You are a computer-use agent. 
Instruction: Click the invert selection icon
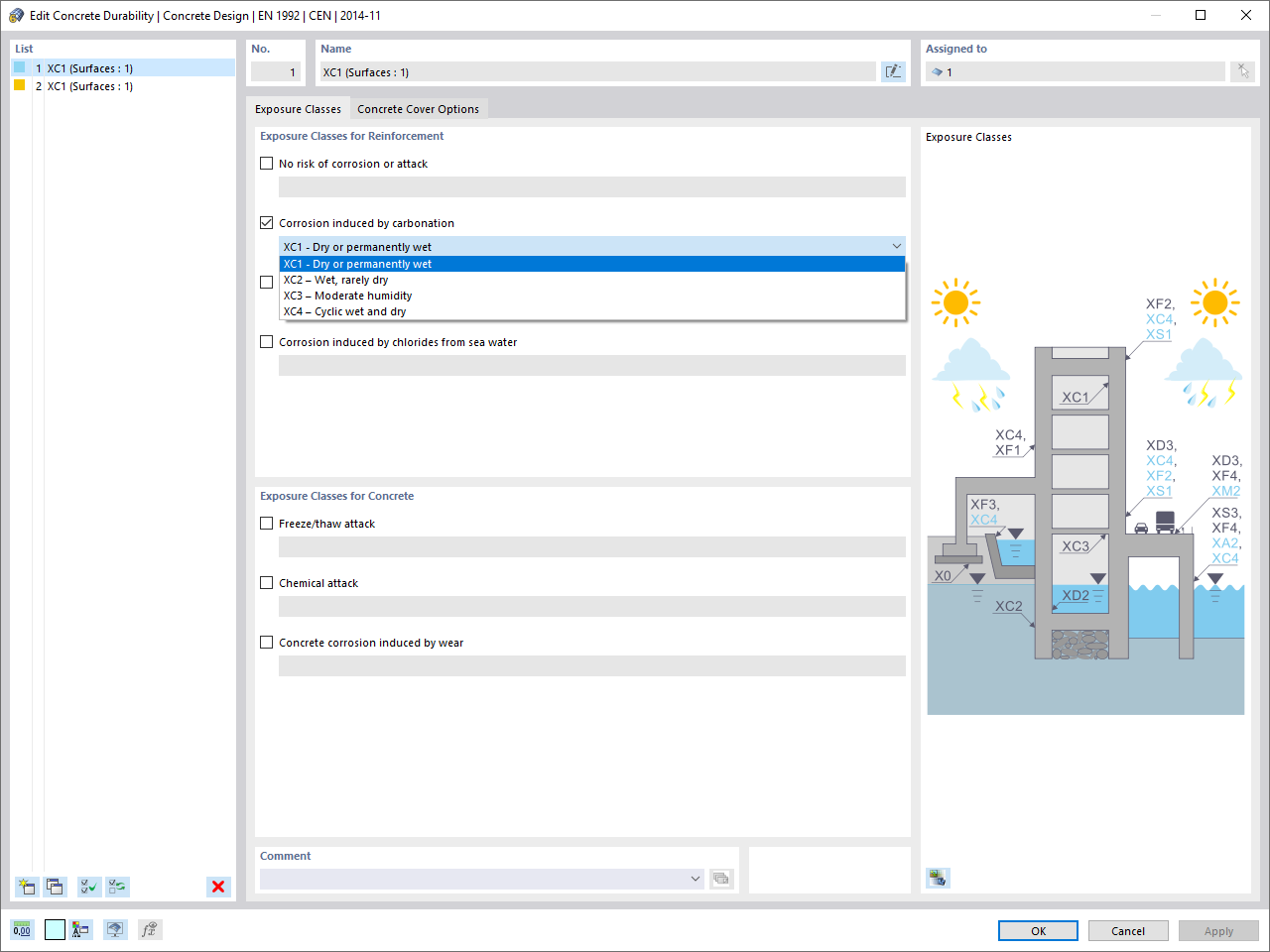[x=118, y=887]
